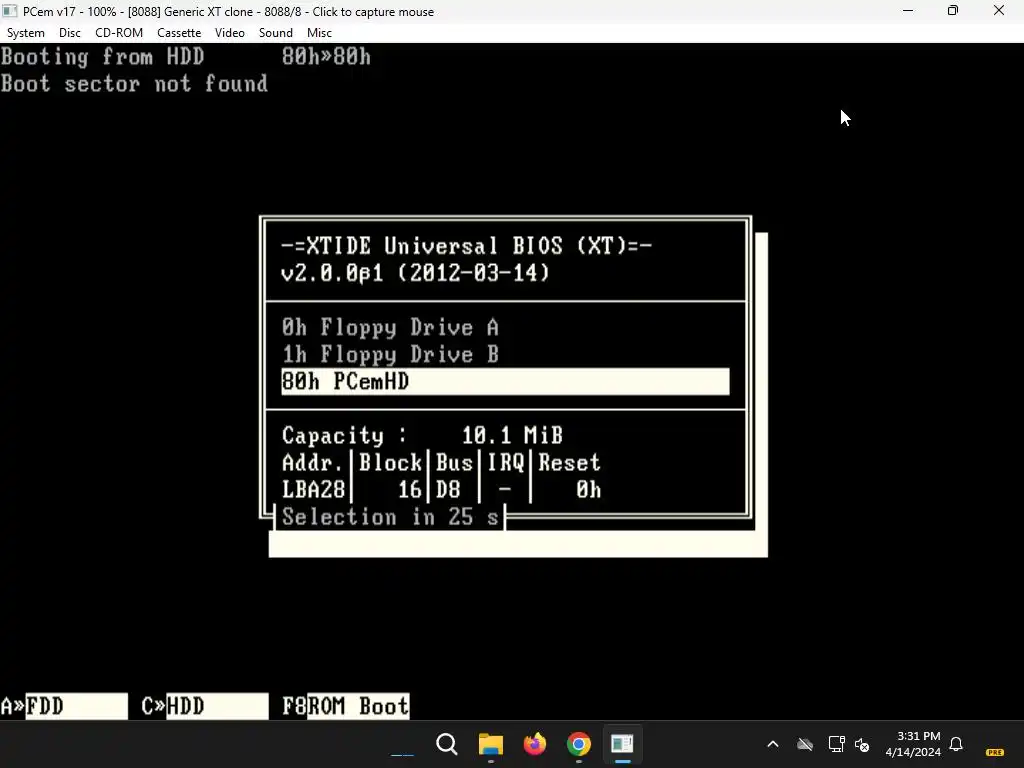Viewport: 1024px width, 768px height.
Task: Click the display network tray icon
Action: point(836,744)
